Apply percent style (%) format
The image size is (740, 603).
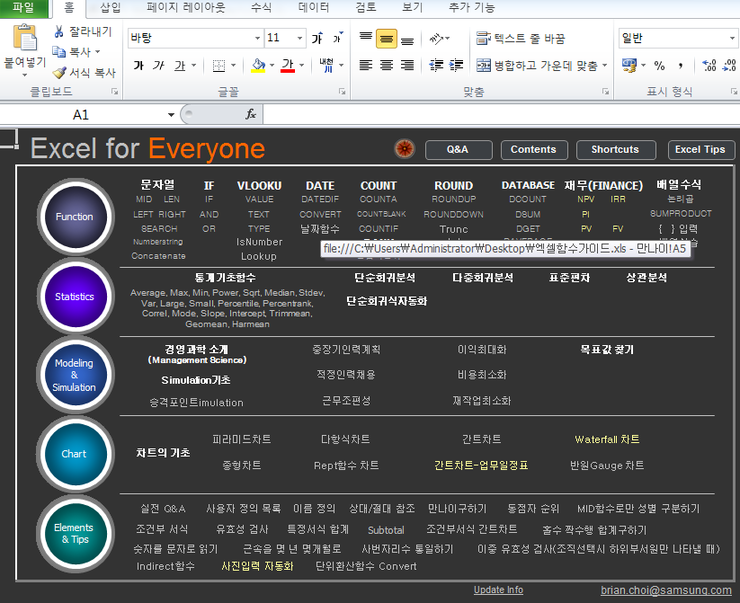[x=659, y=65]
